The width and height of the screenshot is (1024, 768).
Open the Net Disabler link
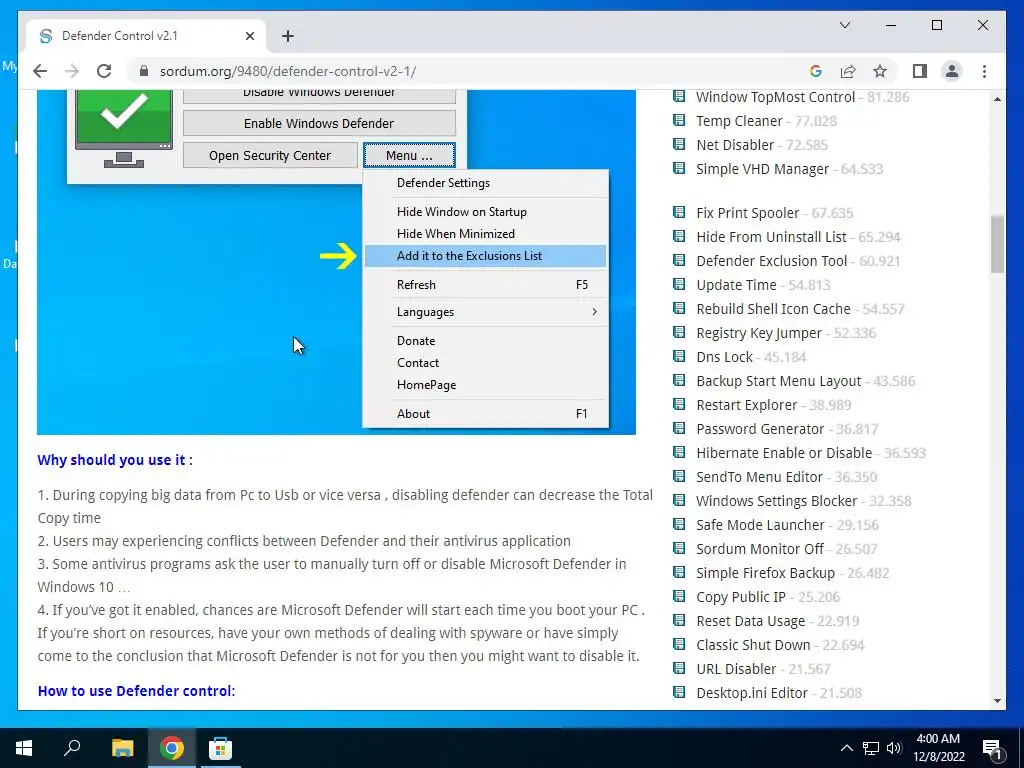pos(735,145)
